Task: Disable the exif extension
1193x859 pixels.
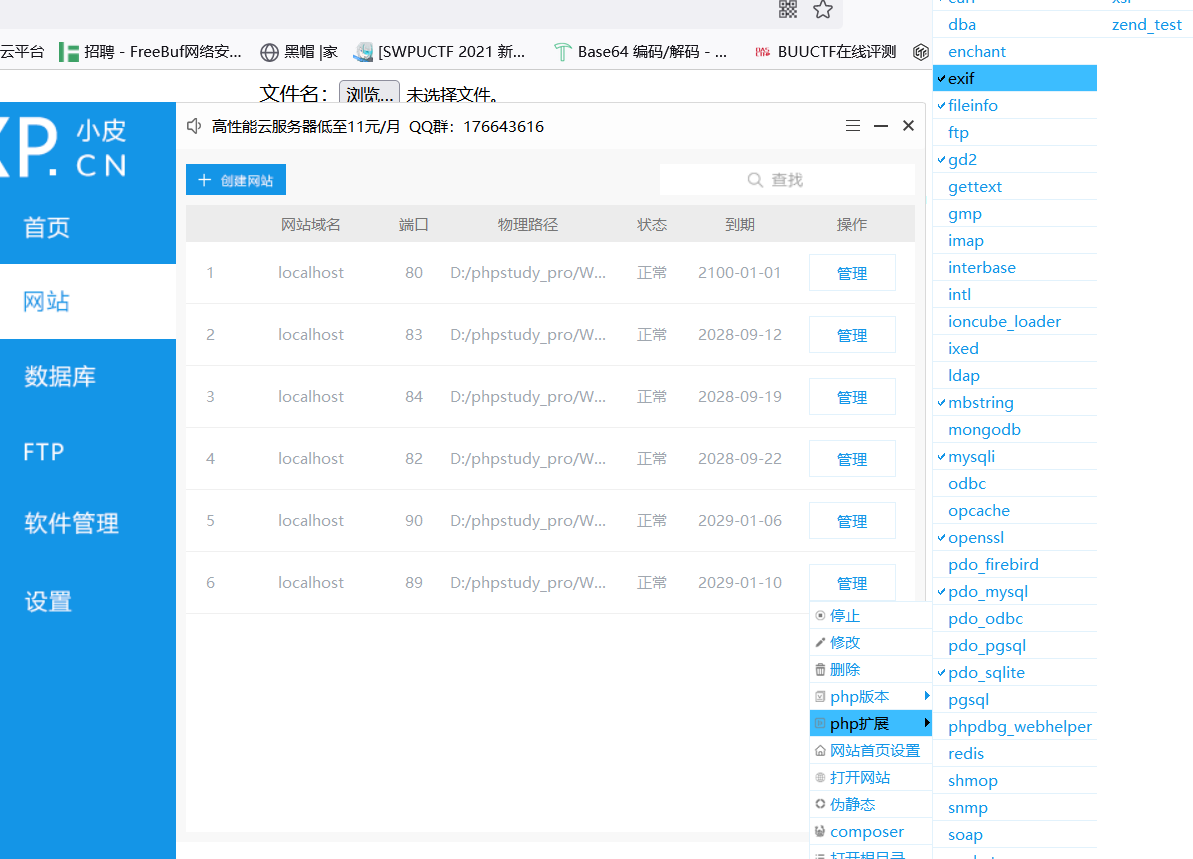Action: point(1015,78)
